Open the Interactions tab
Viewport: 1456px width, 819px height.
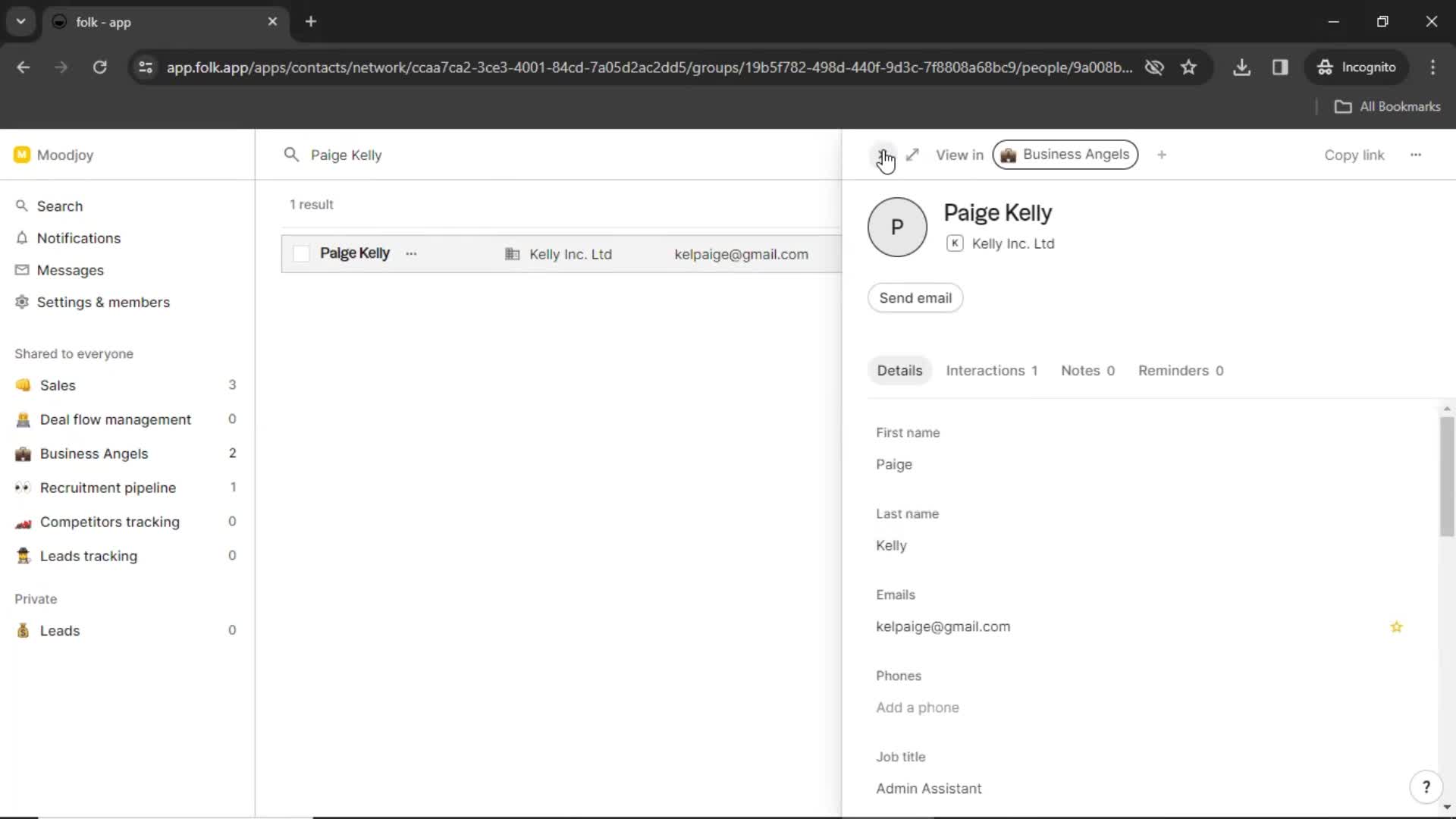(x=991, y=370)
